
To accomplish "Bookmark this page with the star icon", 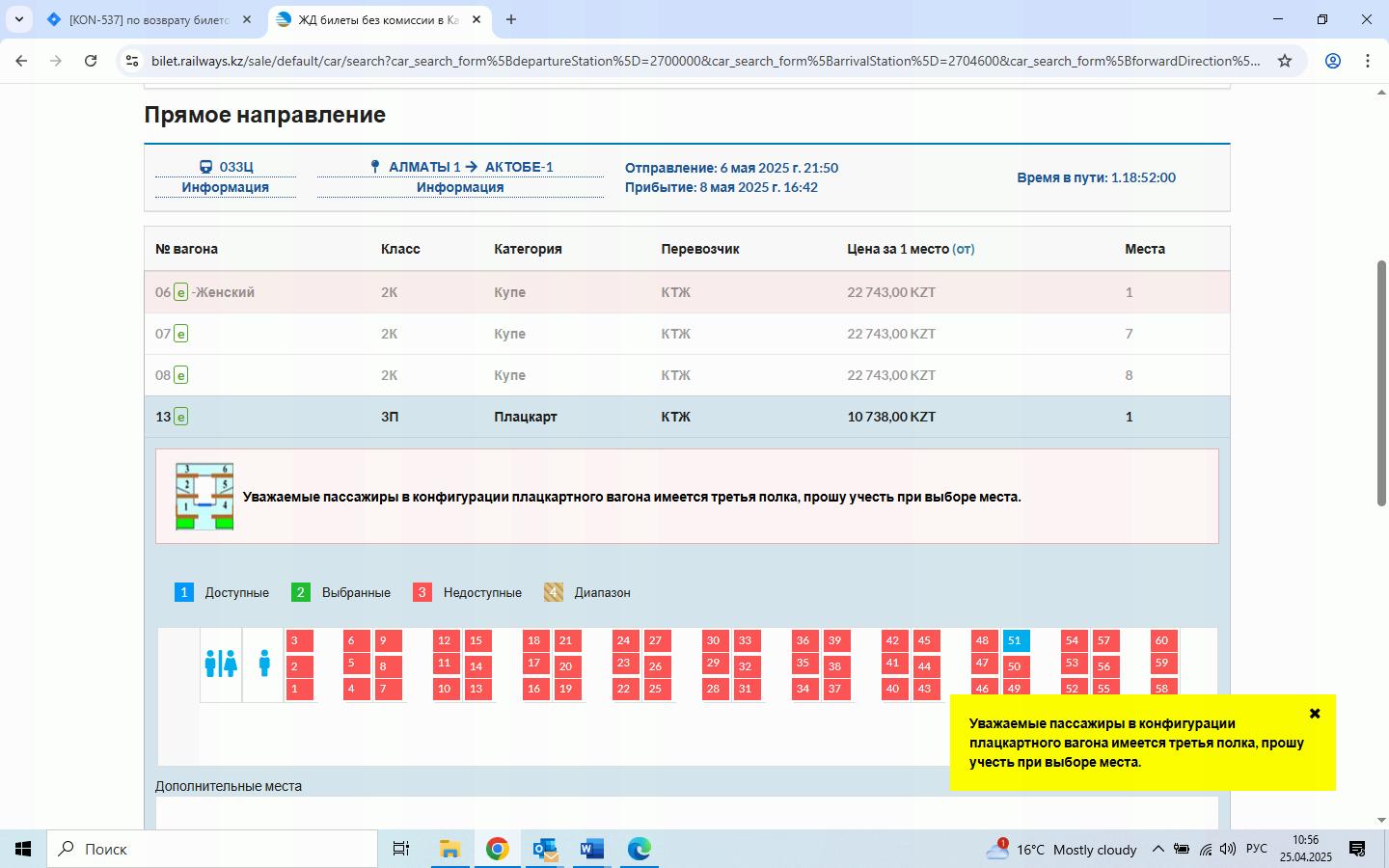I will (x=1285, y=61).
